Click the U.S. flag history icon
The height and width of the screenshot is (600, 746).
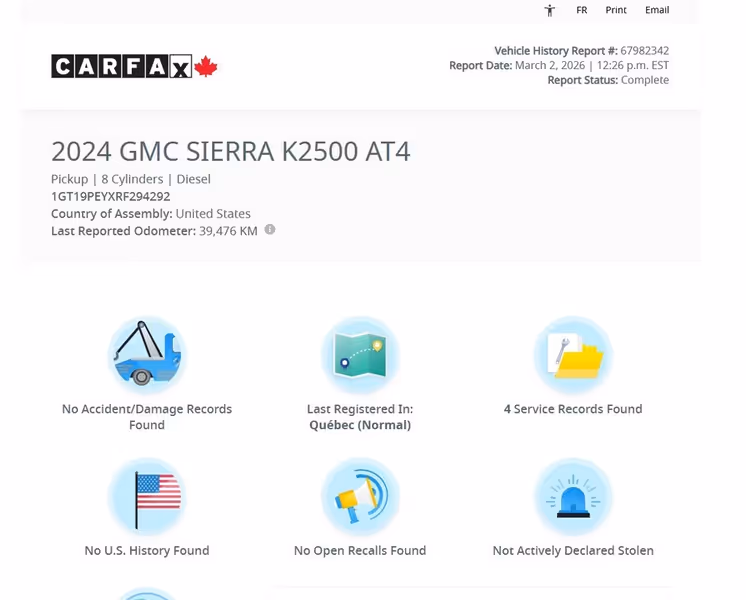point(147,497)
